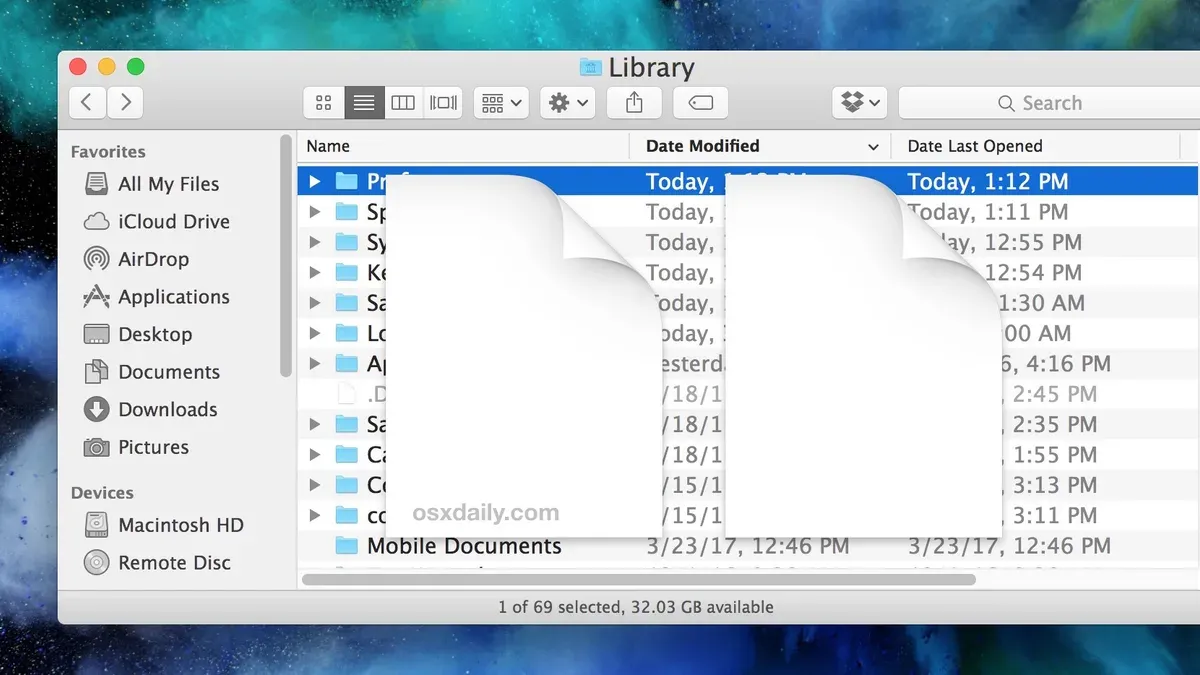The image size is (1200, 675).
Task: Click the Edit Tags toolbar button
Action: [x=700, y=103]
